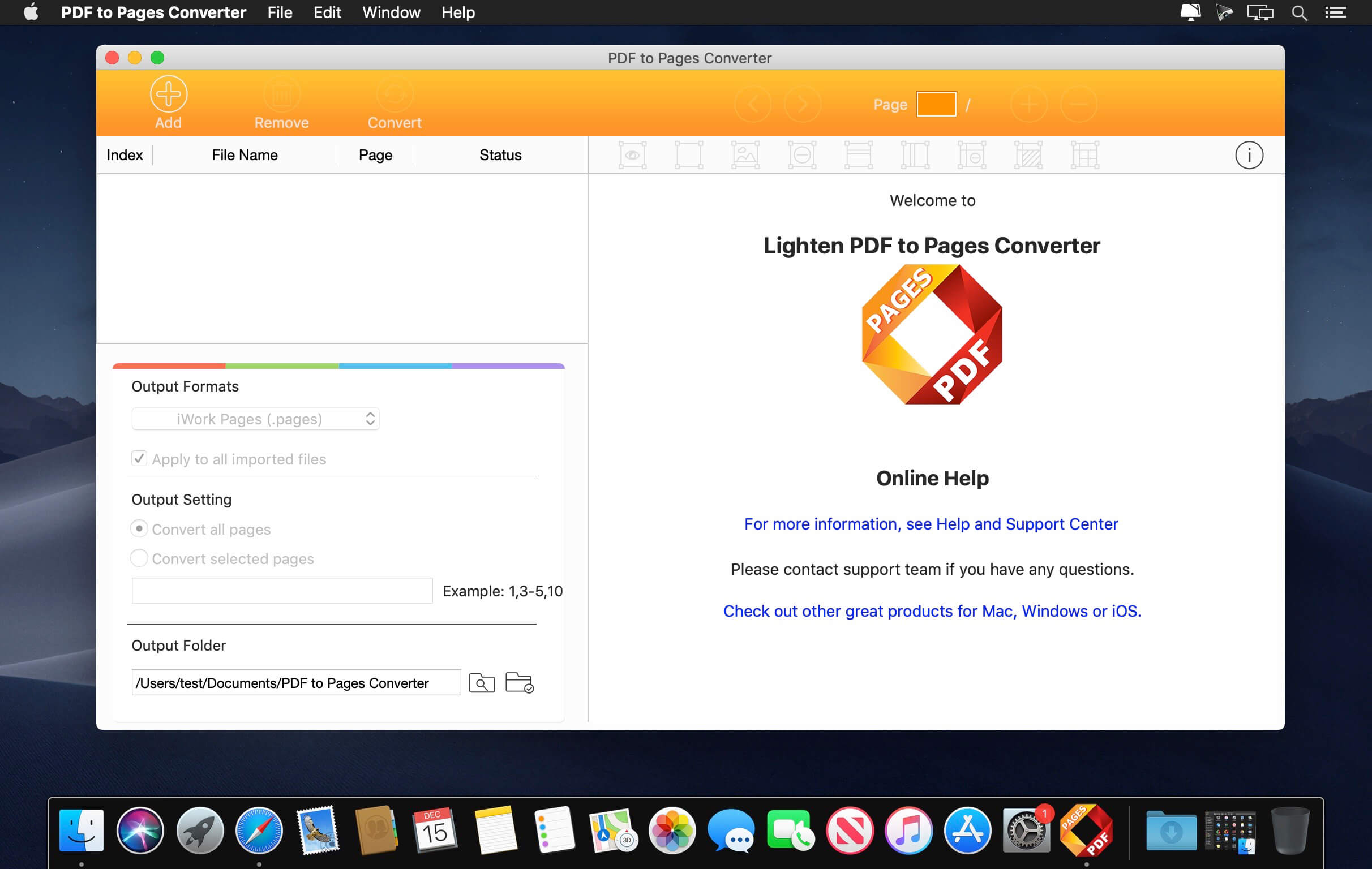
Task: Toggle the eye preview selection tool
Action: pos(632,155)
